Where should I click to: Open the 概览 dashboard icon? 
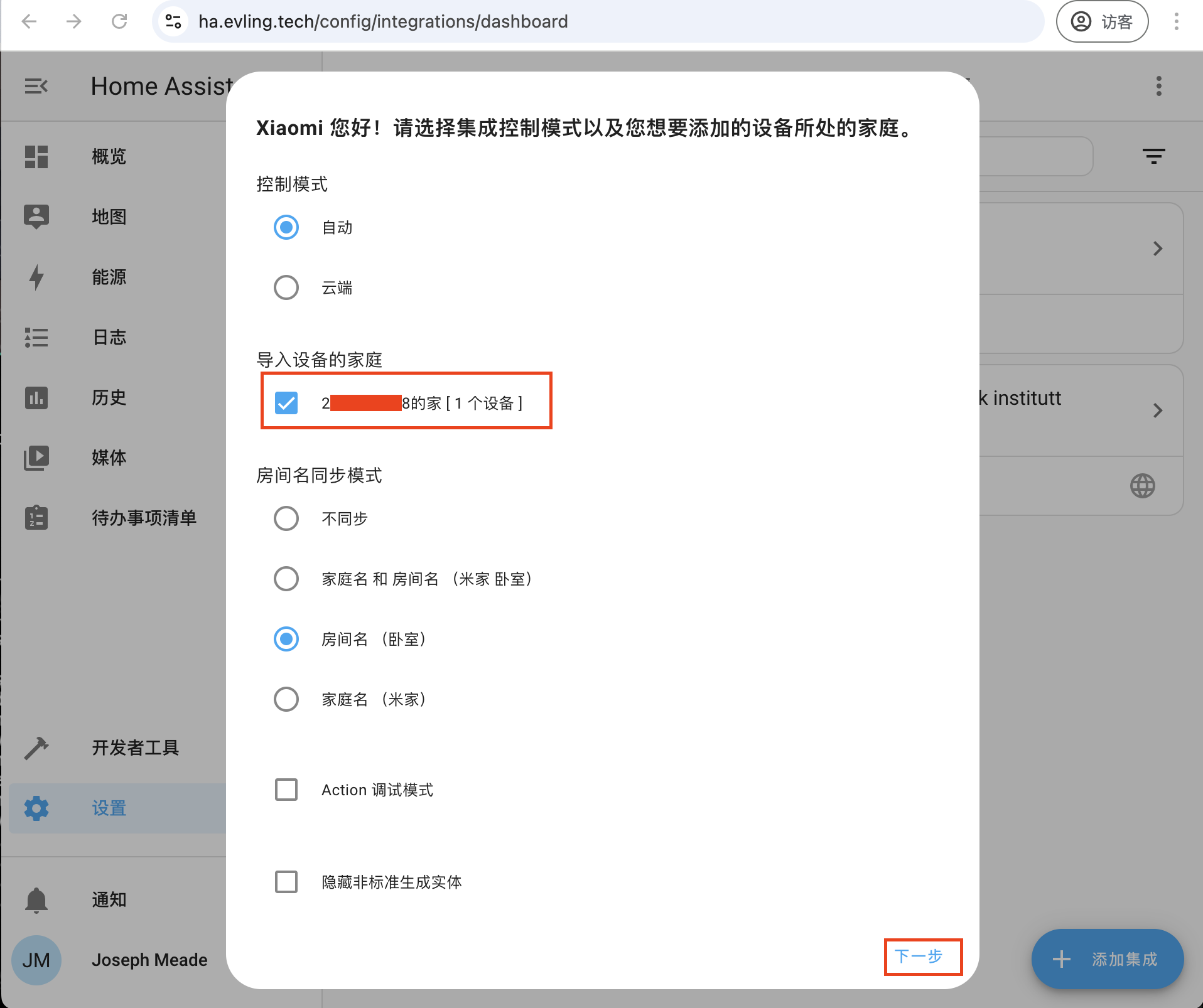click(36, 157)
